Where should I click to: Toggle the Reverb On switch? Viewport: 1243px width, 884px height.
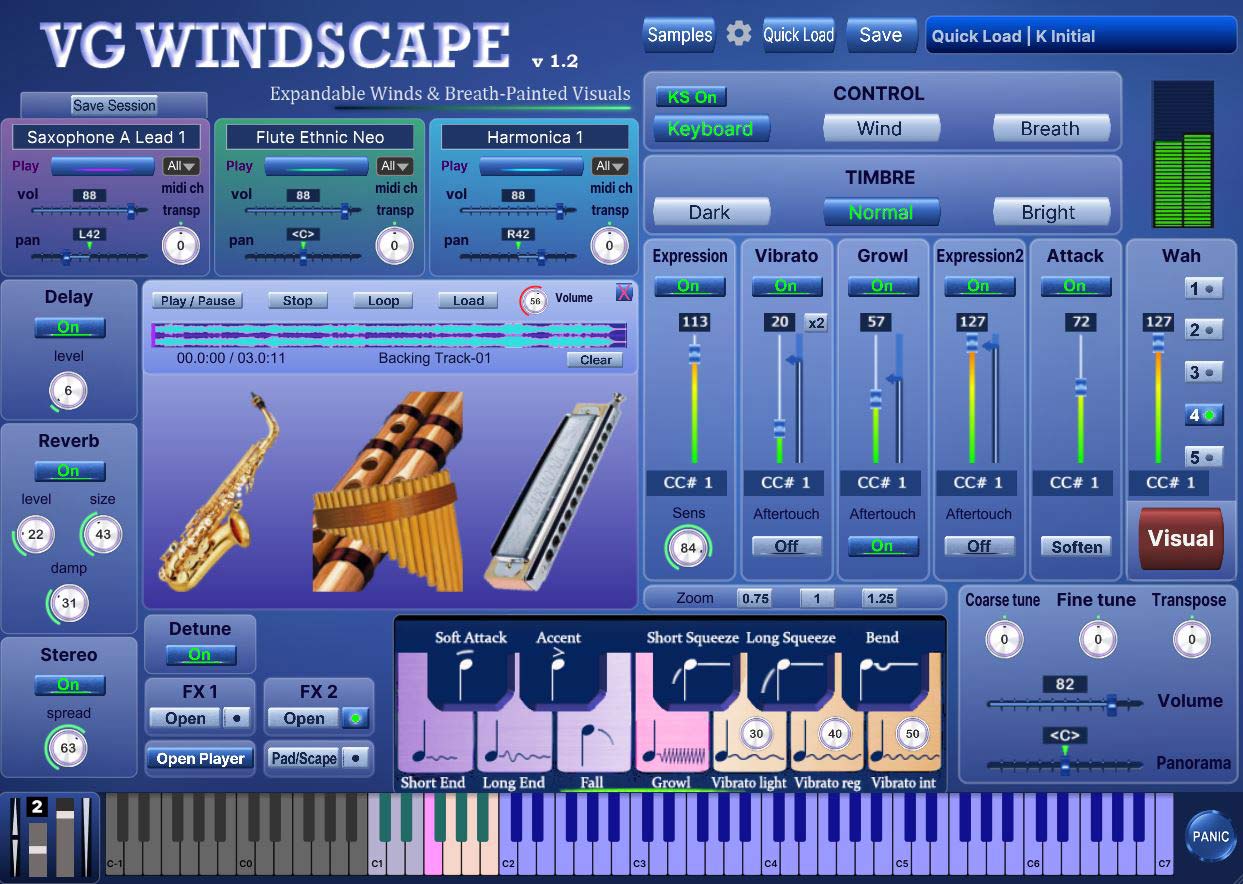click(68, 471)
